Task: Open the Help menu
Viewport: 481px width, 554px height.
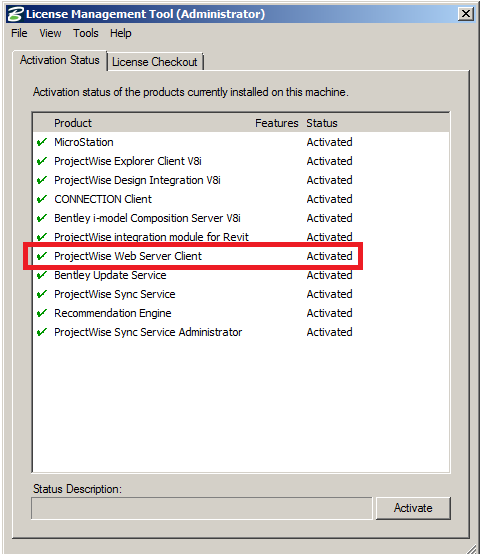Action: pos(121,33)
